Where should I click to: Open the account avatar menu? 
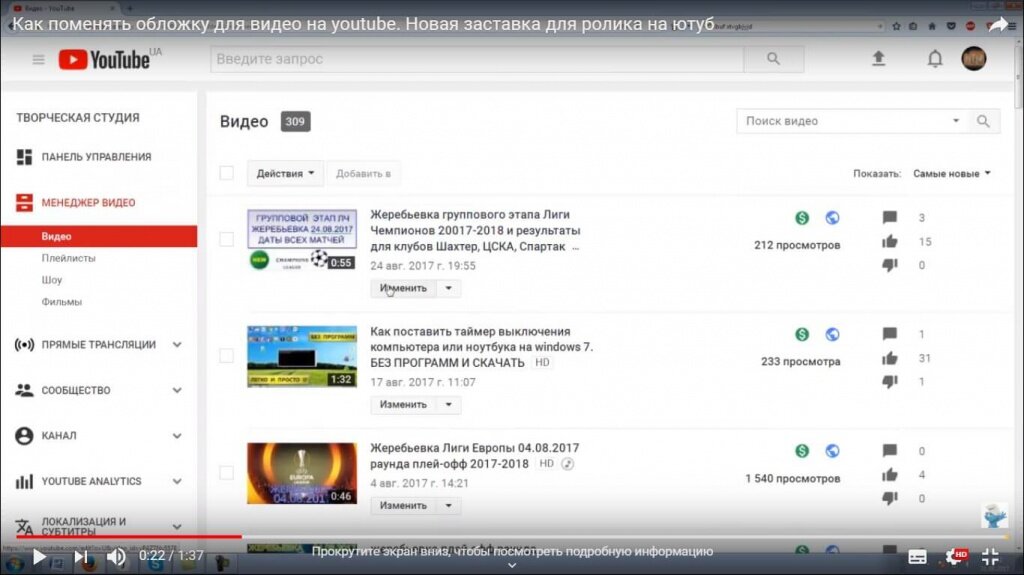tap(974, 59)
